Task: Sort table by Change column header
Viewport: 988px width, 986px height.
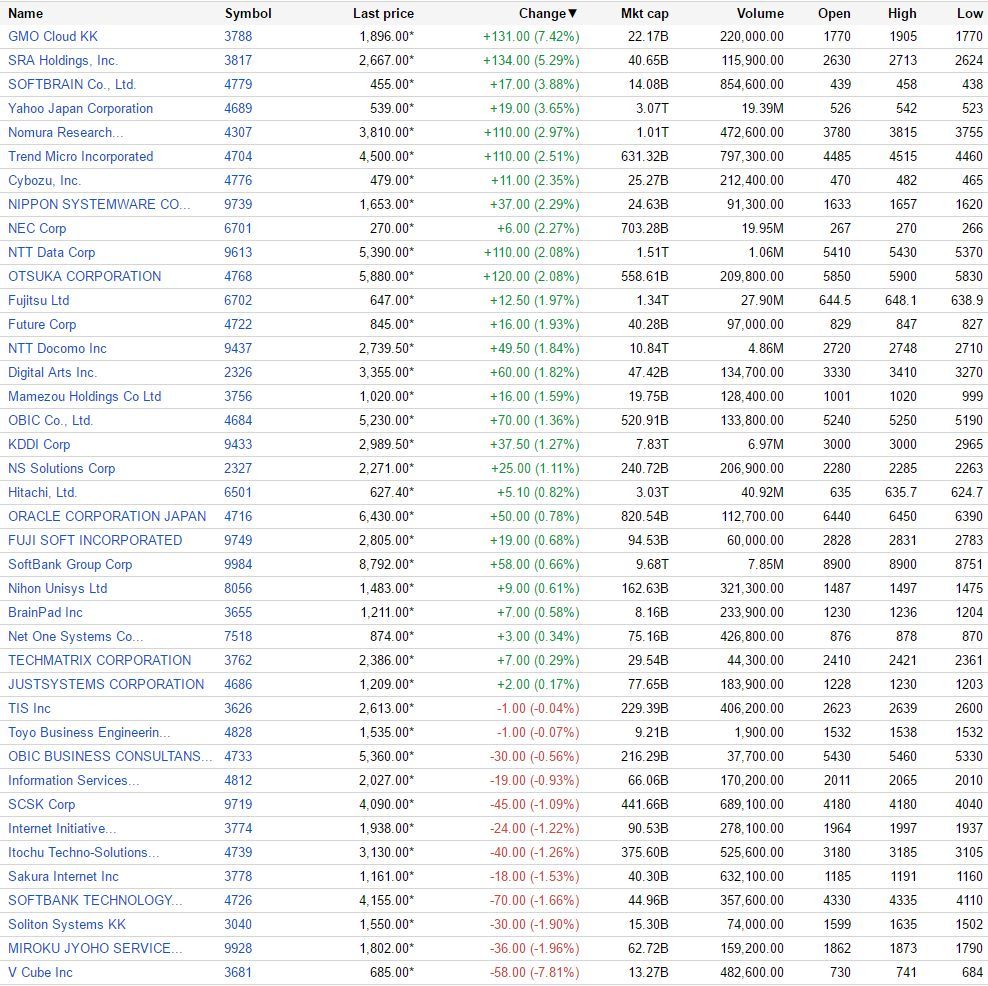Action: pyautogui.click(x=548, y=13)
